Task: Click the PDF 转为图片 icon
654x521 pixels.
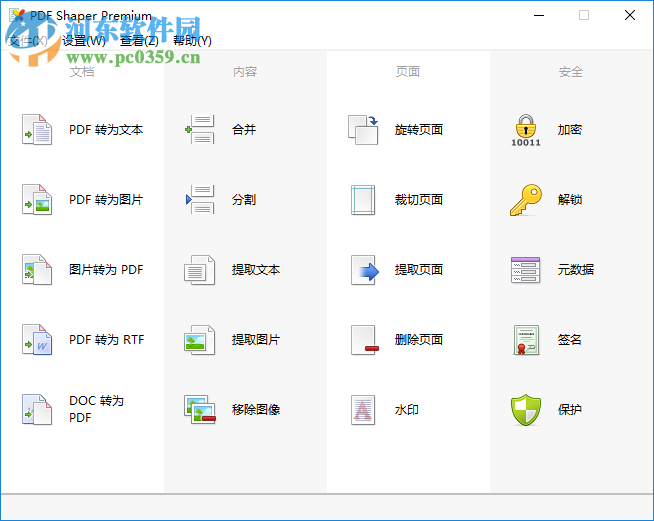Action: pos(37,200)
